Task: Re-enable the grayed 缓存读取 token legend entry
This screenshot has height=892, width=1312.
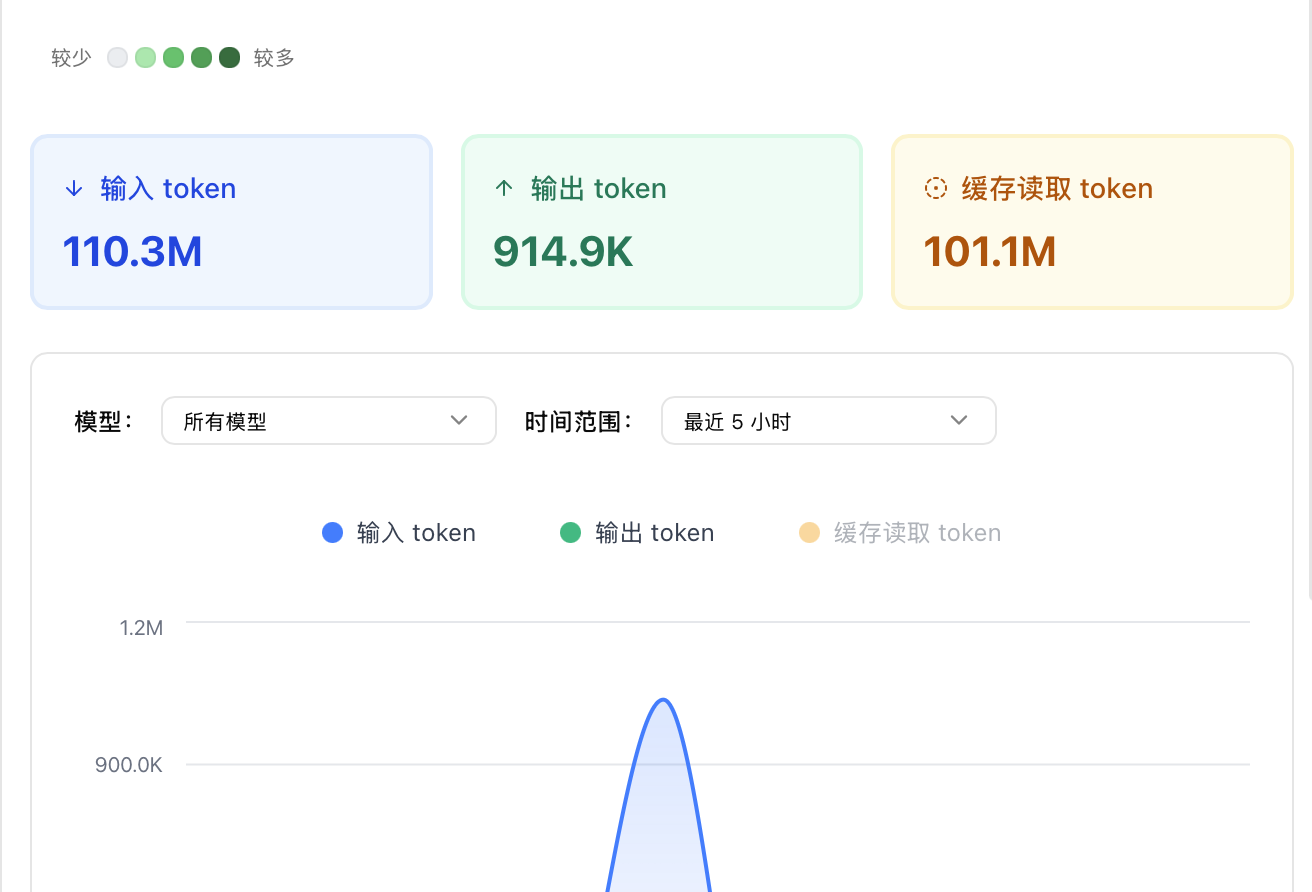Action: coord(899,532)
